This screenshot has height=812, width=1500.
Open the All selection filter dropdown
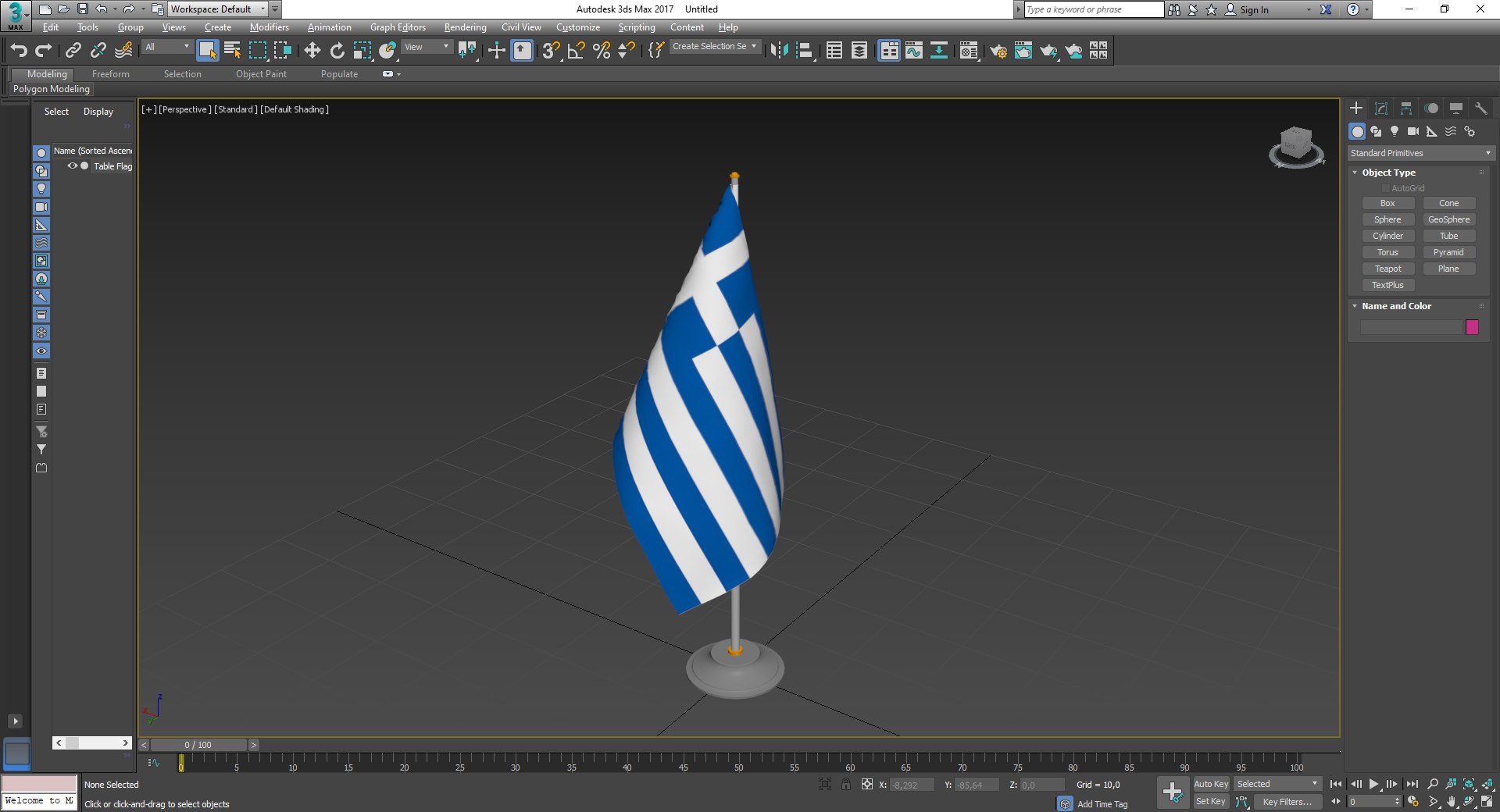(x=167, y=47)
